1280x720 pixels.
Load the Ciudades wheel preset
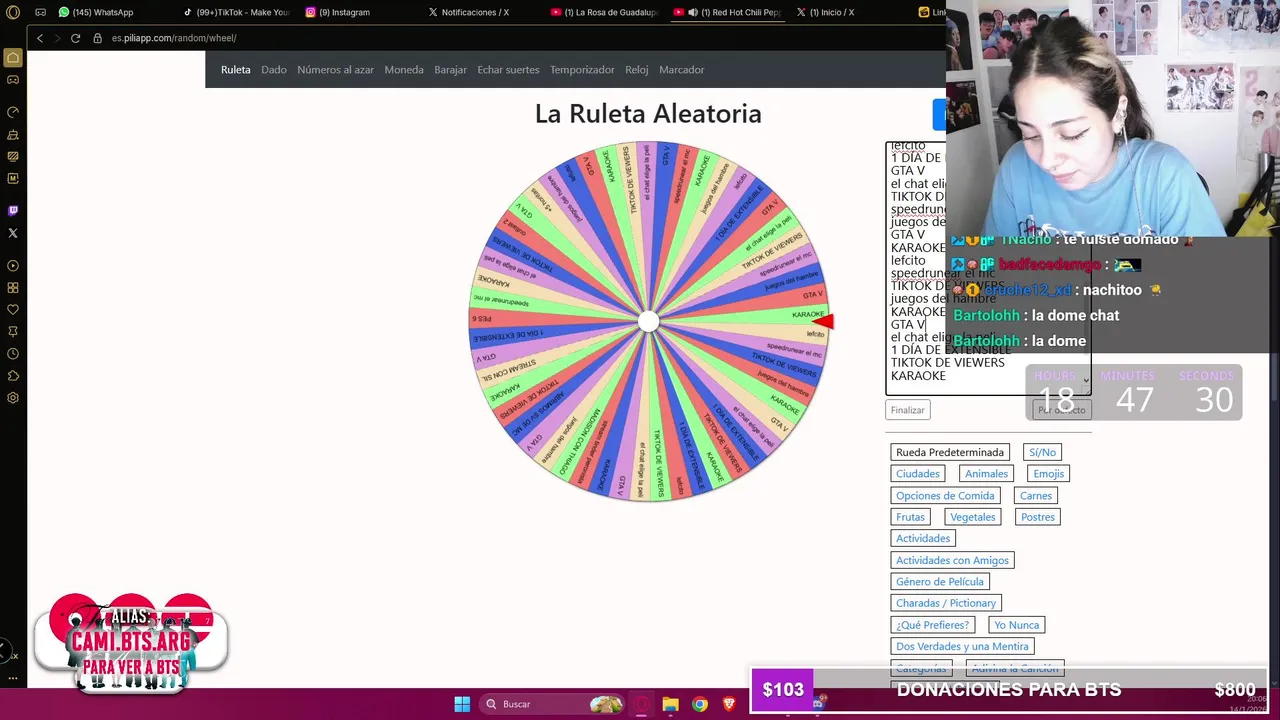pyautogui.click(x=918, y=474)
